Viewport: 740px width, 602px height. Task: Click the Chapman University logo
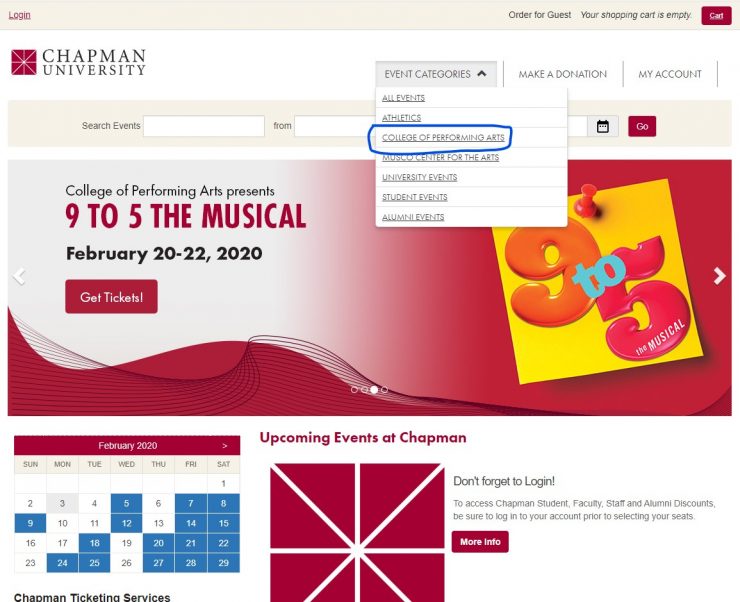click(78, 62)
